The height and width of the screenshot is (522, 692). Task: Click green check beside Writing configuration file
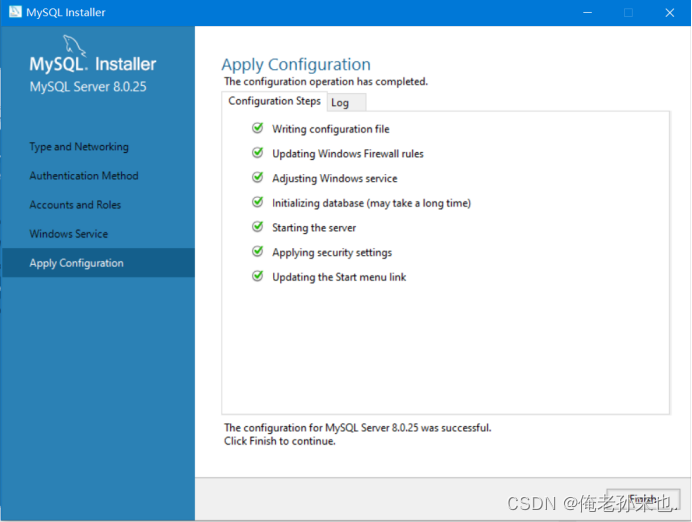257,128
